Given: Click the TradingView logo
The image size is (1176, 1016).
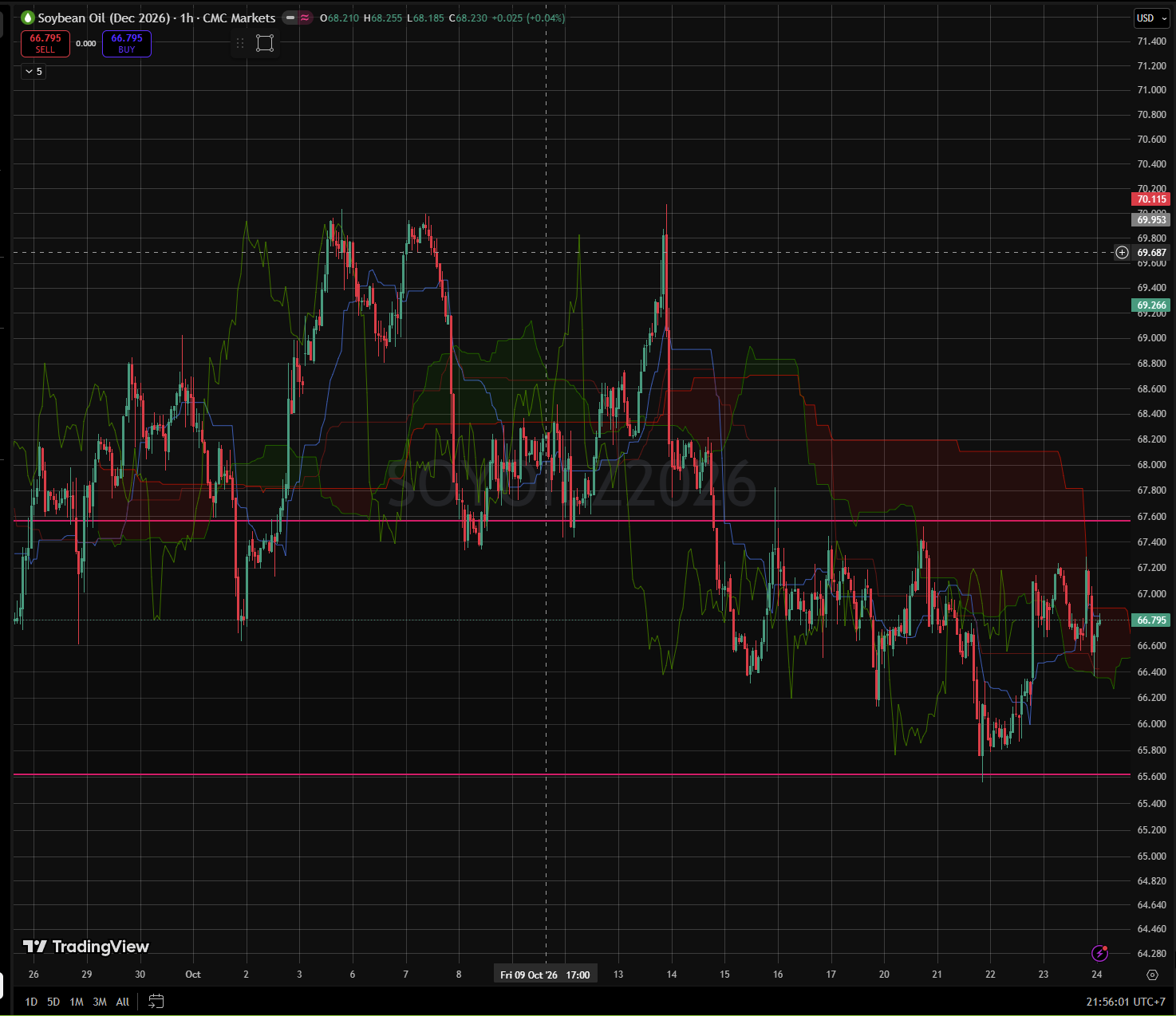Looking at the screenshot, I should point(86,947).
